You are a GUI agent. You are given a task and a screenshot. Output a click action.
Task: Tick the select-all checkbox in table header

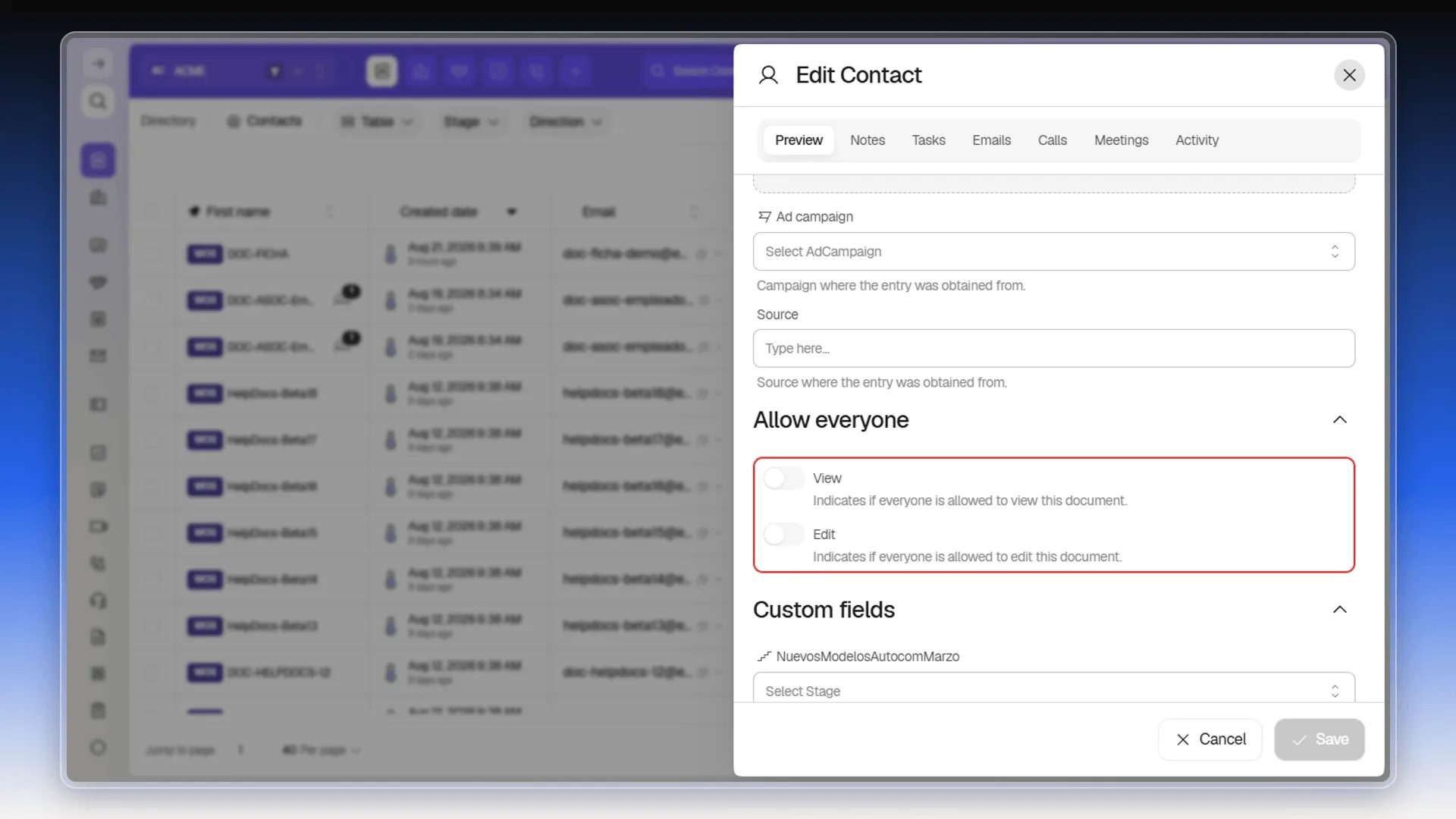coord(152,212)
